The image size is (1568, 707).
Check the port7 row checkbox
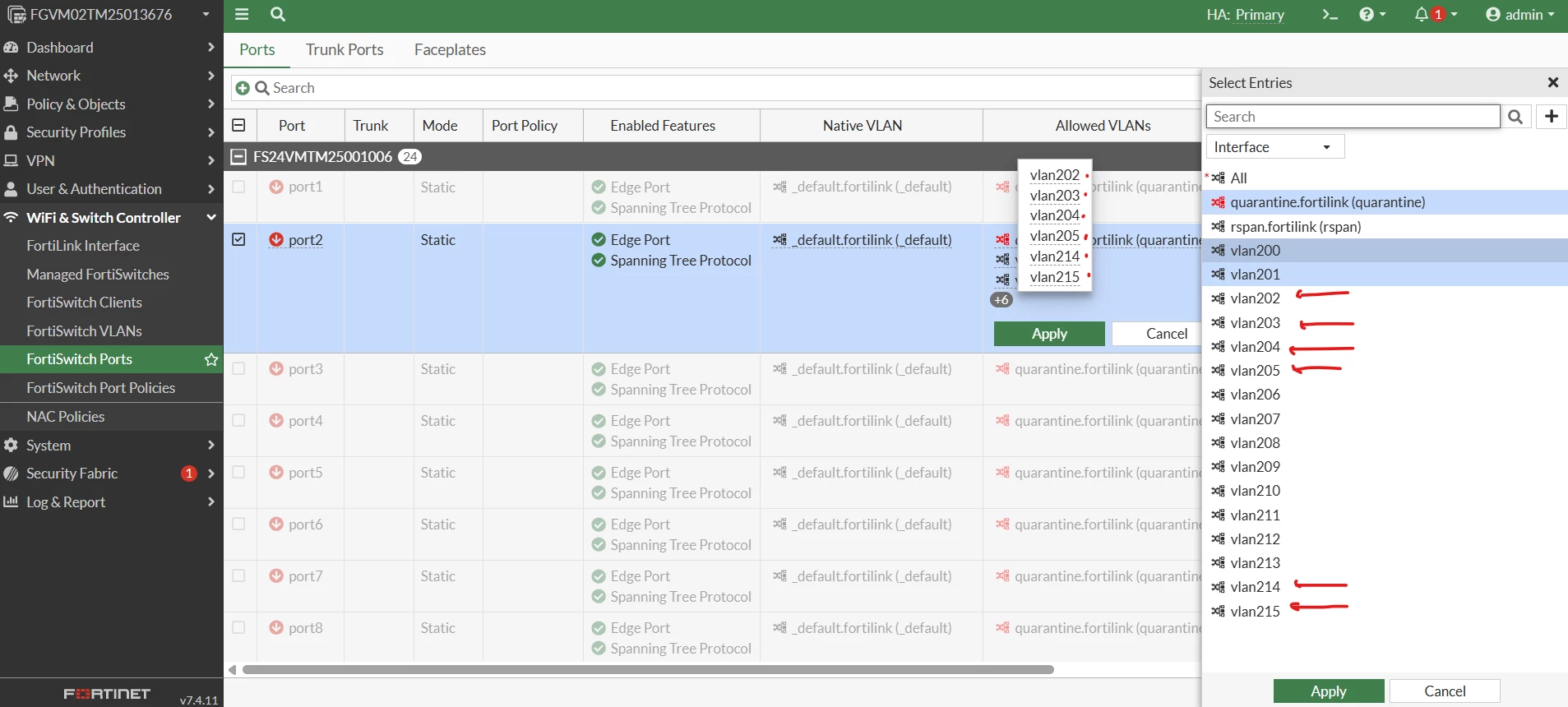click(x=238, y=575)
